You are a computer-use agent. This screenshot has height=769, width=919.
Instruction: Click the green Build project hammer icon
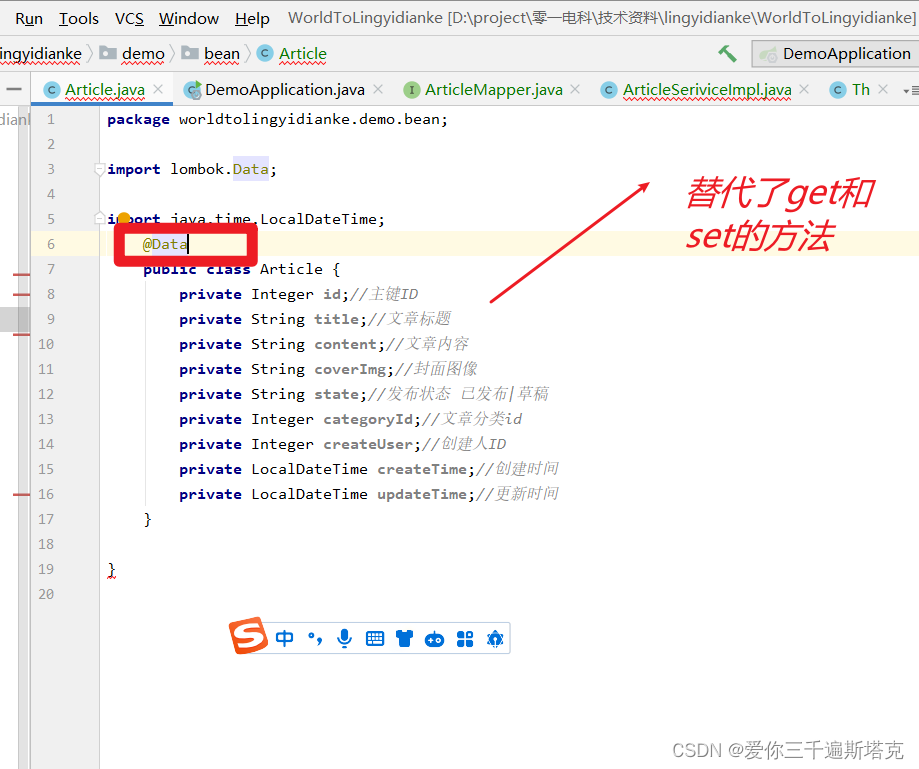pos(727,54)
